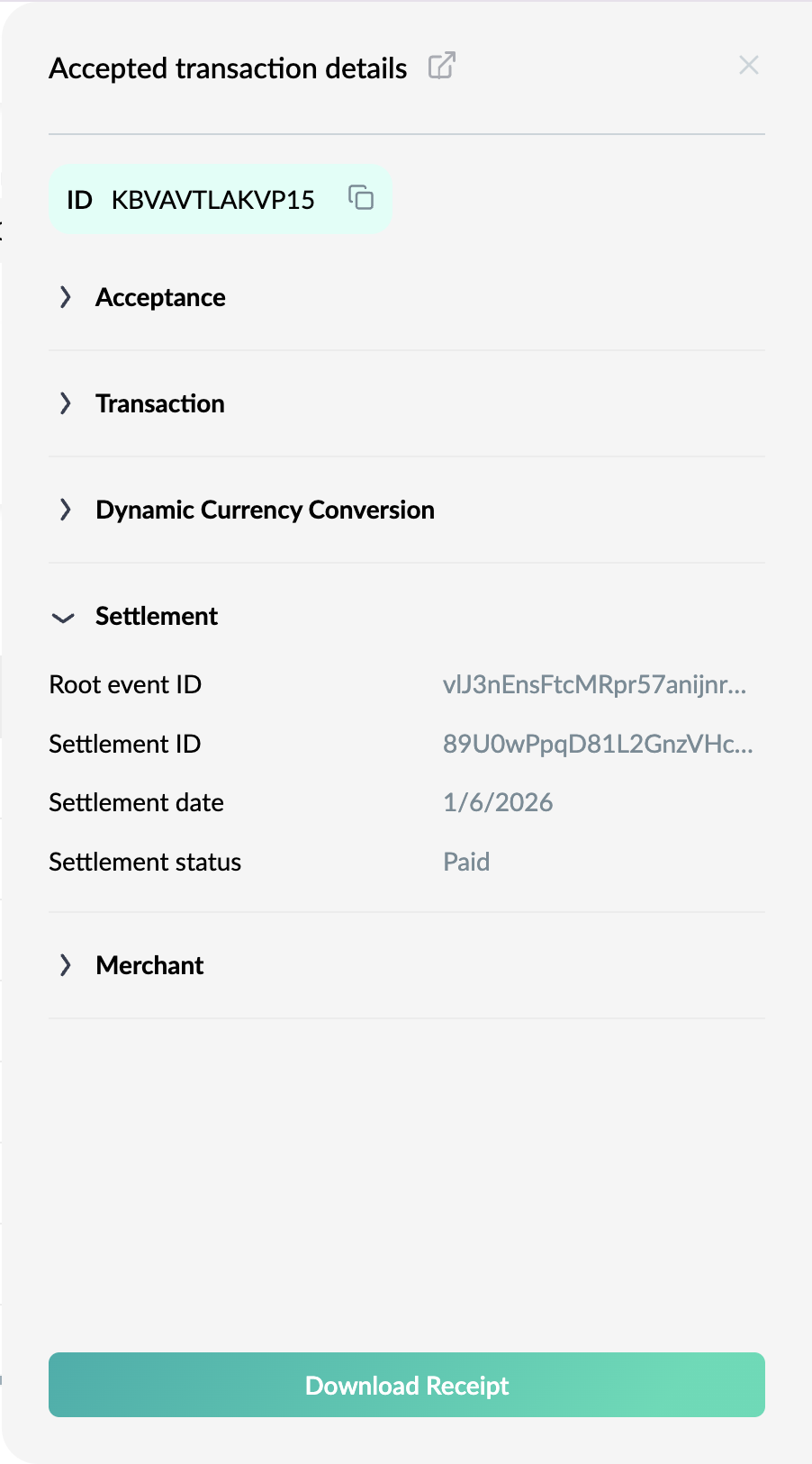This screenshot has width=812, height=1464.
Task: Click the Acceptance heading text
Action: pyautogui.click(x=160, y=297)
